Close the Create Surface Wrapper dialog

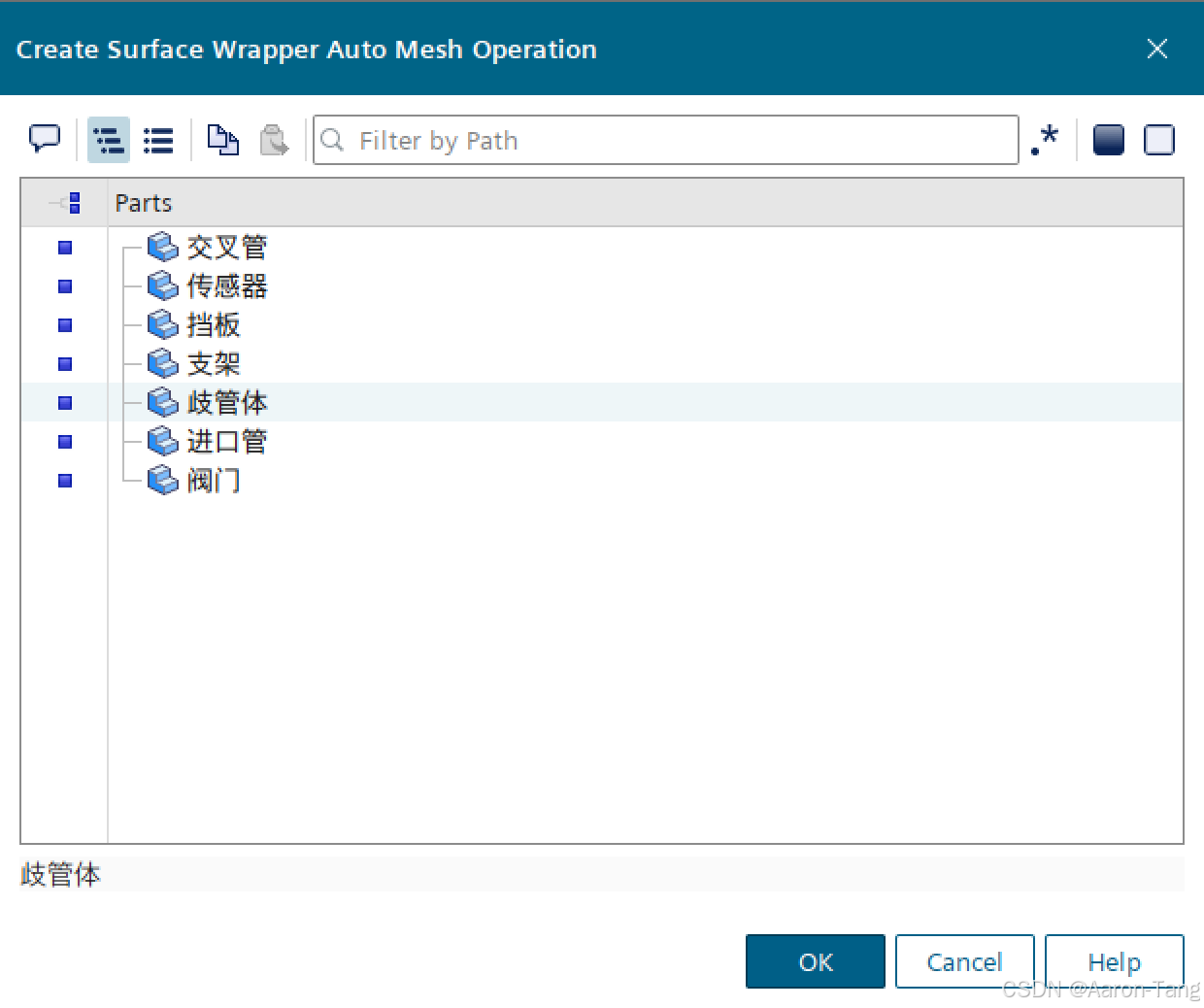pos(1157,49)
